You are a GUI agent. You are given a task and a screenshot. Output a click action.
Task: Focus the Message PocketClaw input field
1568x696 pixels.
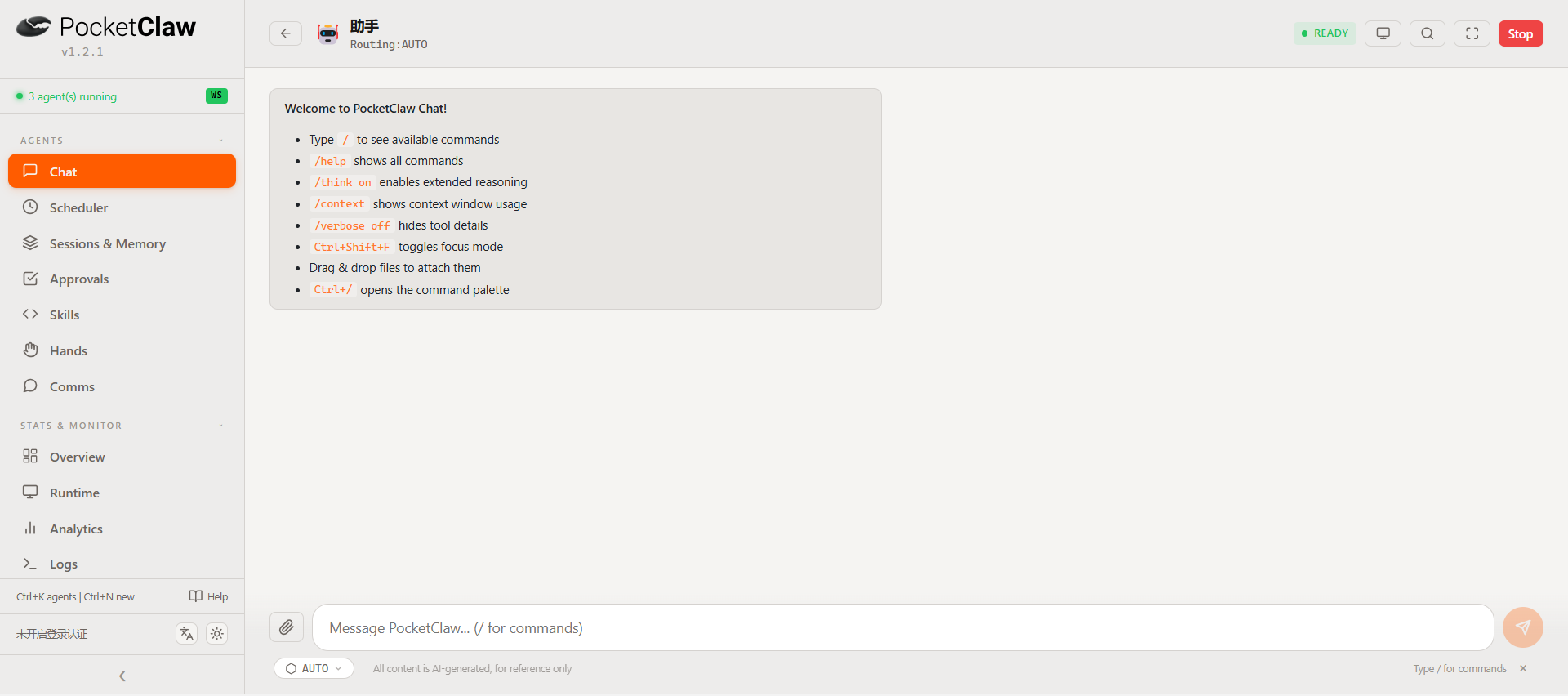[903, 627]
